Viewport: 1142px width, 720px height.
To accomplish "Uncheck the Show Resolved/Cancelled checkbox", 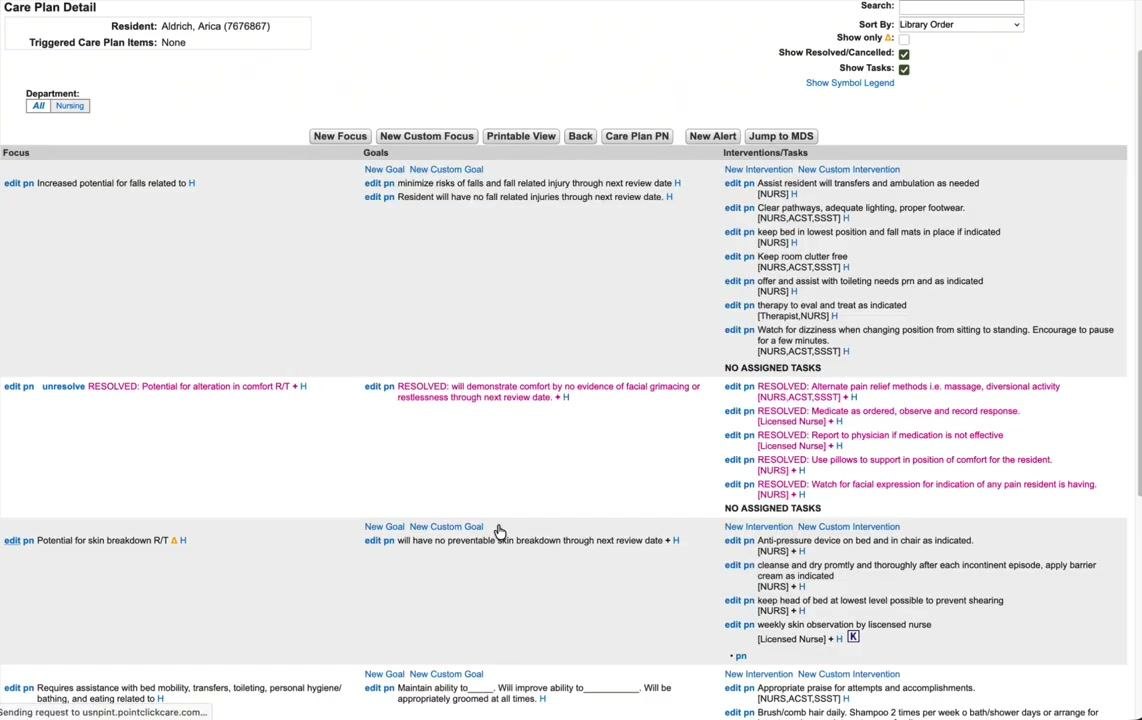I will click(x=904, y=54).
